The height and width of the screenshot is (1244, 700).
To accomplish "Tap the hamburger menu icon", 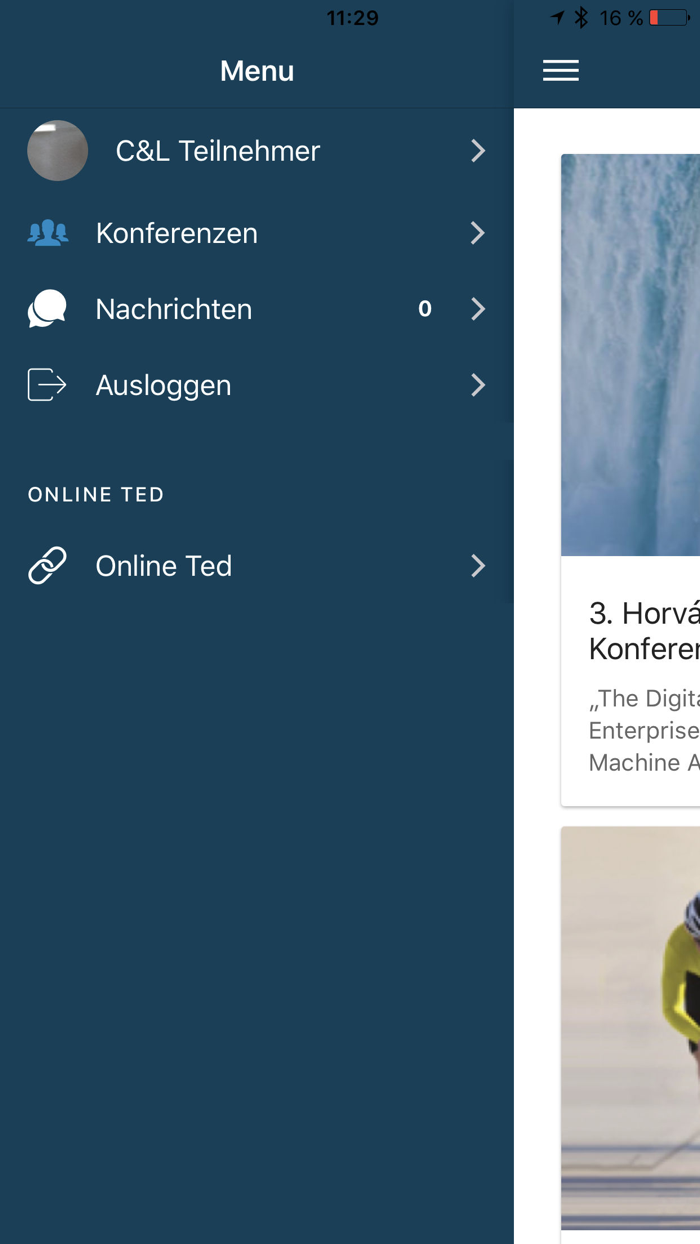I will pos(560,70).
